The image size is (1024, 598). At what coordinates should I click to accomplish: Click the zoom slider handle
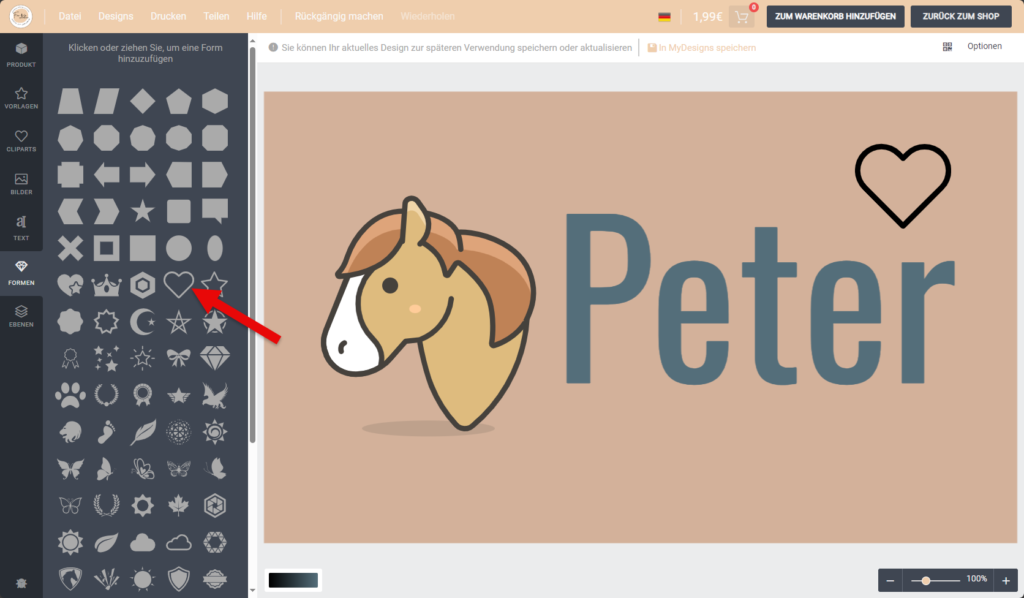[927, 580]
